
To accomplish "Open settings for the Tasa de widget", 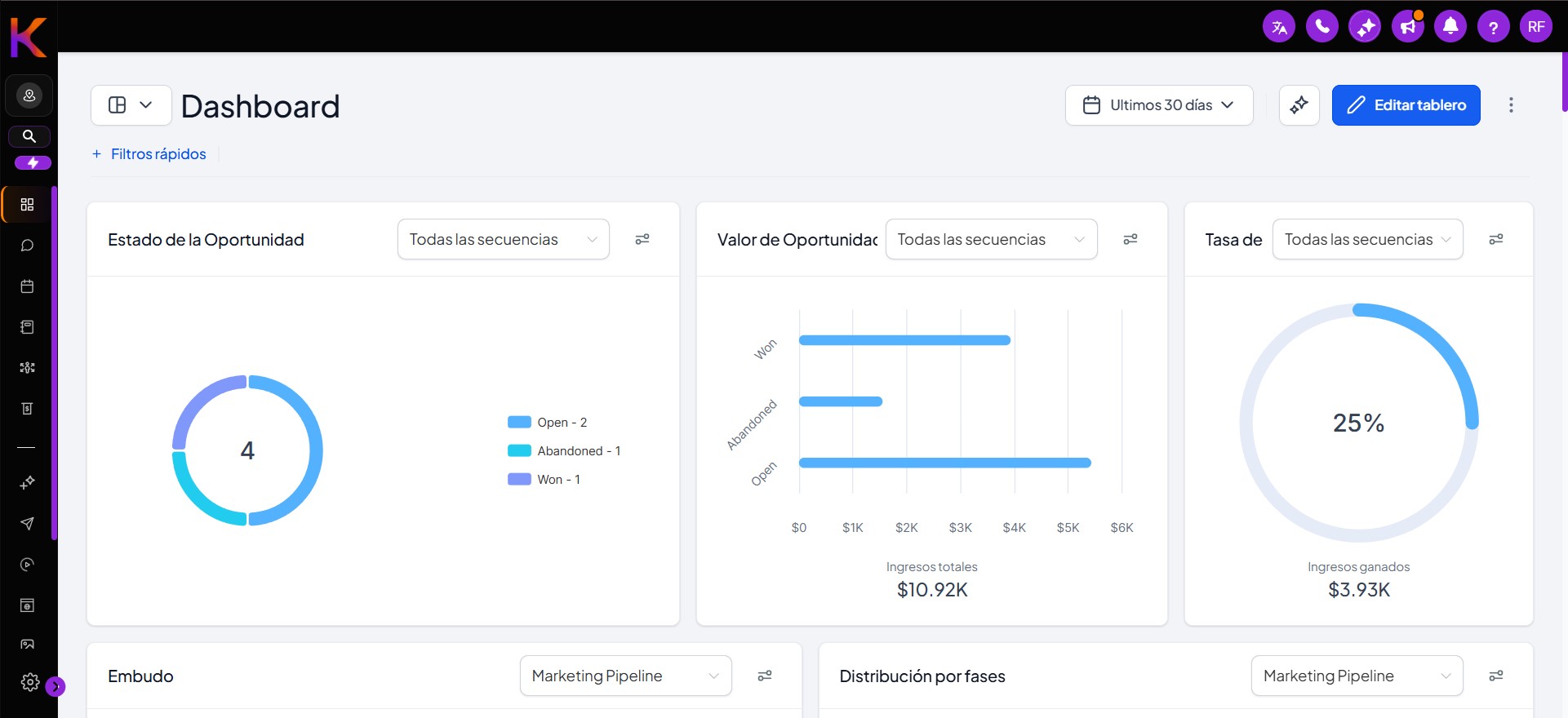I will 1496,239.
